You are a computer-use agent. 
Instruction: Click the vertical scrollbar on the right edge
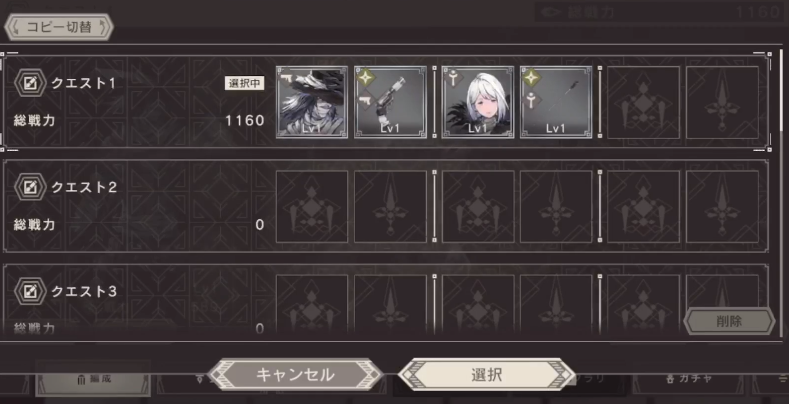click(x=781, y=191)
